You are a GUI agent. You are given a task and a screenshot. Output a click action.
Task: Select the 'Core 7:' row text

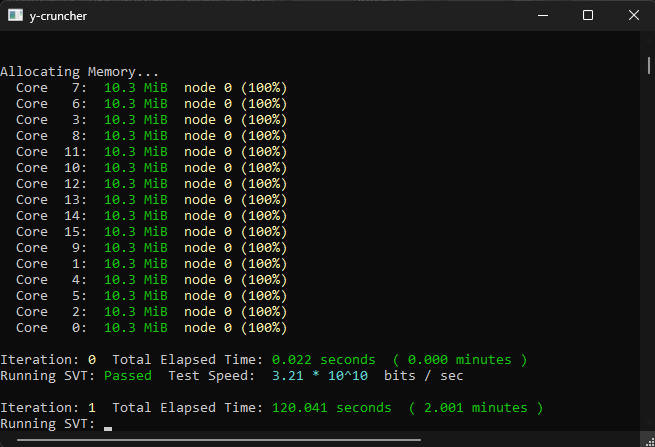(152, 88)
